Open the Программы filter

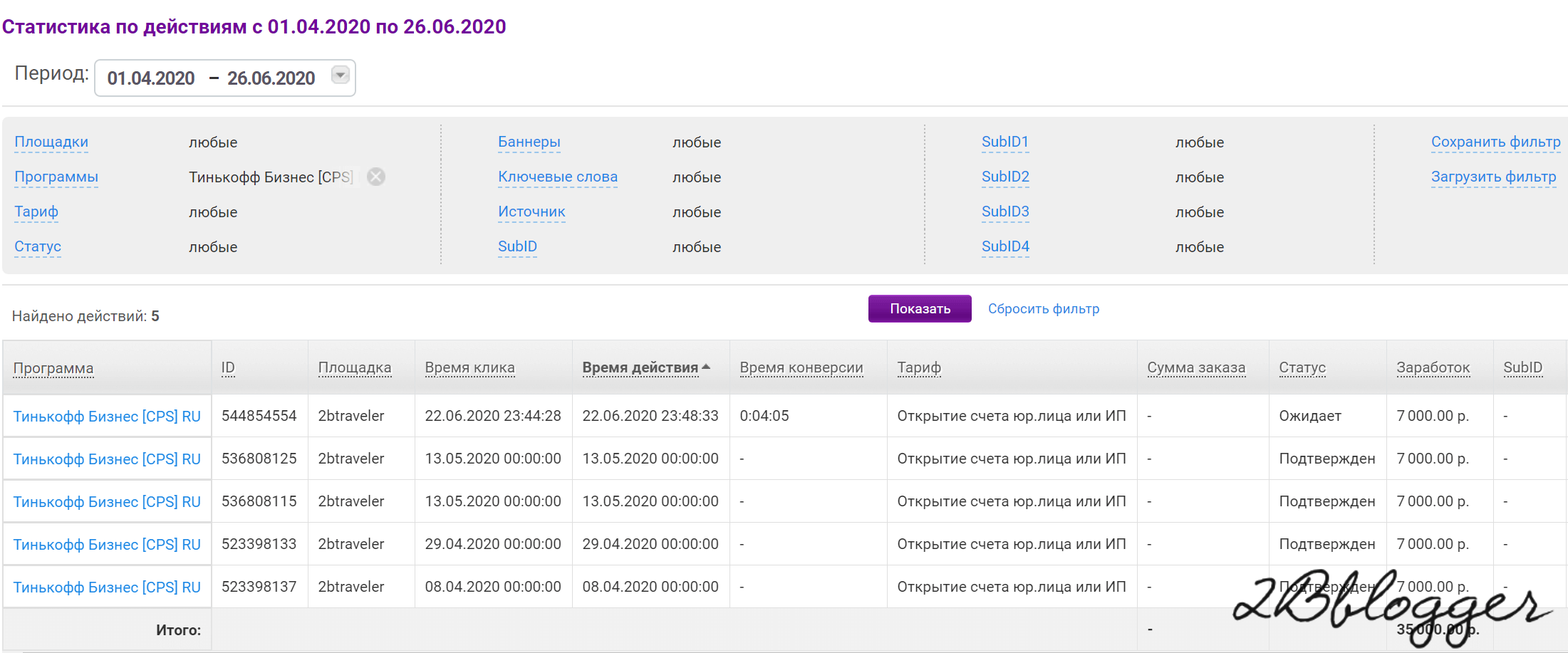click(x=56, y=177)
